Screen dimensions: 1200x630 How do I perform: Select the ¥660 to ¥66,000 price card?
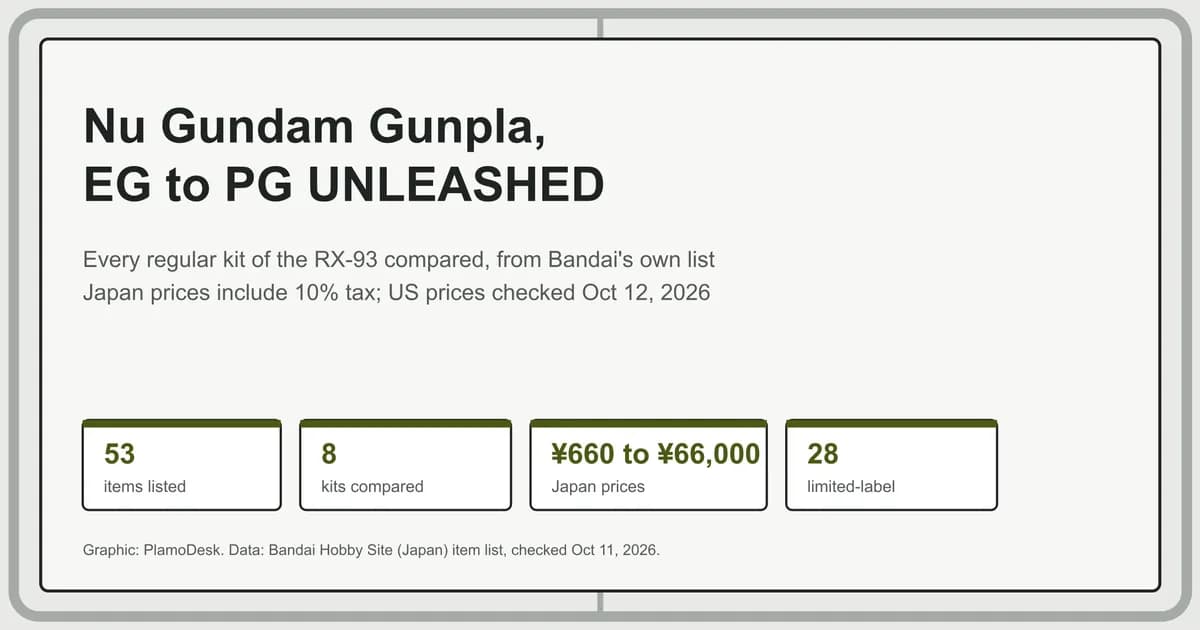(648, 465)
